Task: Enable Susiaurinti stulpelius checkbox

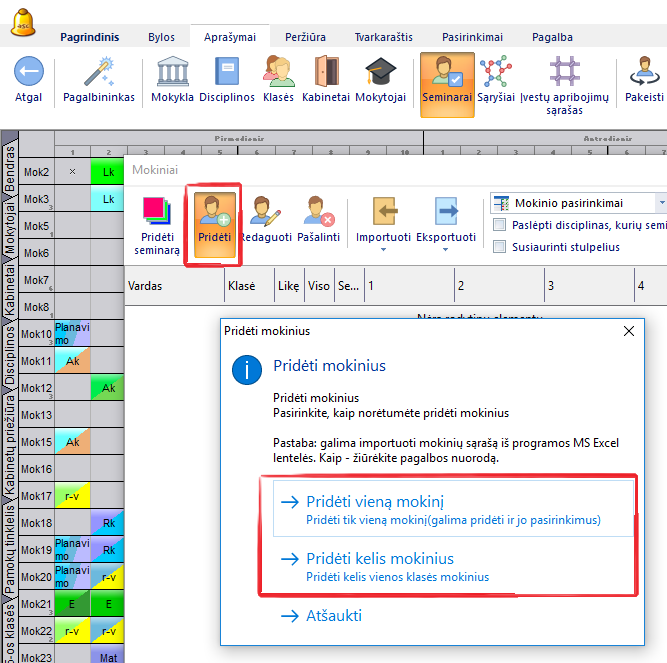Action: (500, 247)
